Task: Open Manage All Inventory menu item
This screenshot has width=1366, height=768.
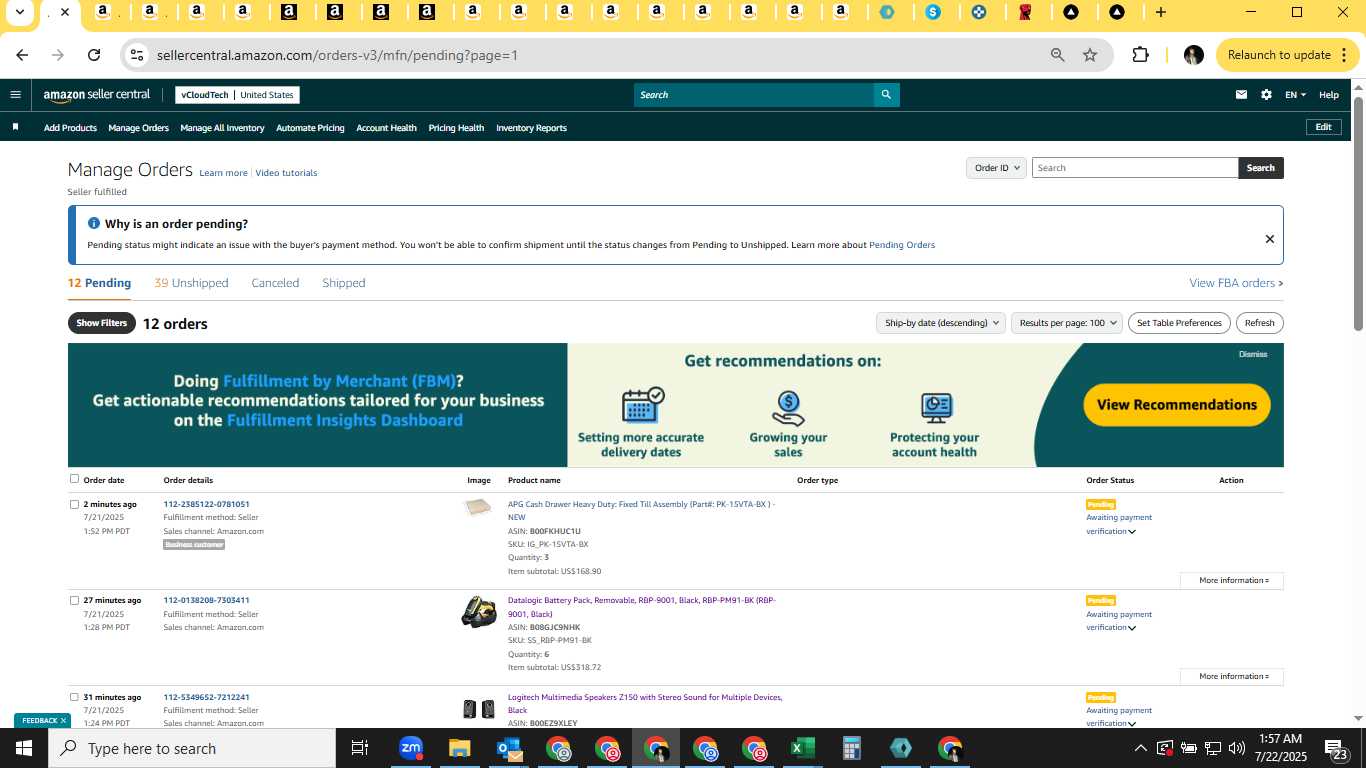Action: 222,128
